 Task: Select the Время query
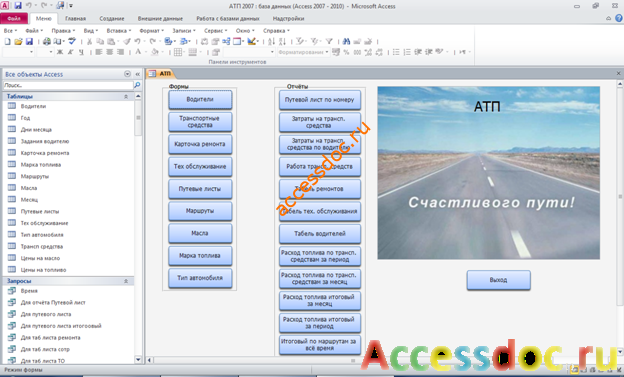29,291
